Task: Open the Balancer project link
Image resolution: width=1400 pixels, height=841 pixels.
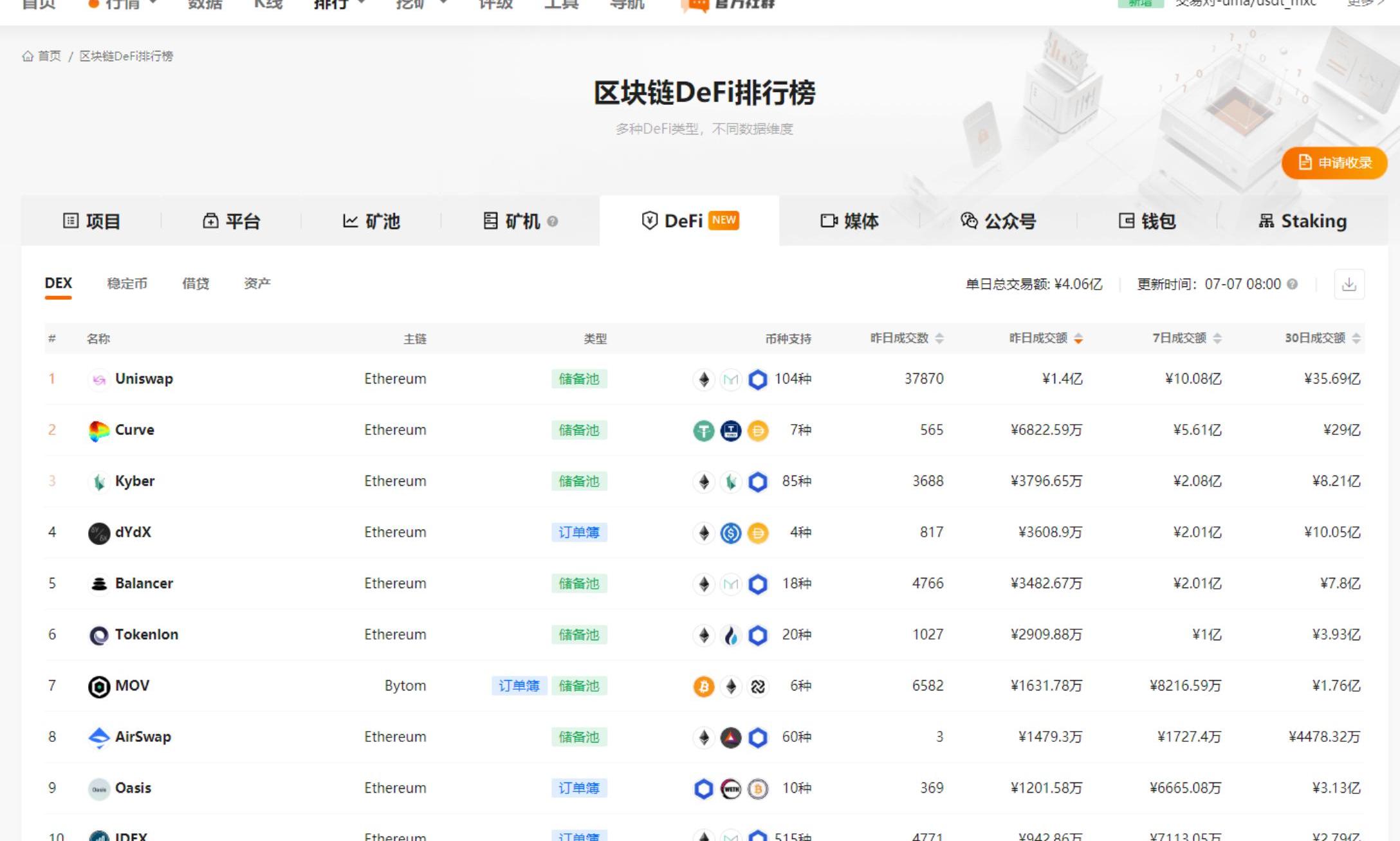Action: [x=143, y=584]
